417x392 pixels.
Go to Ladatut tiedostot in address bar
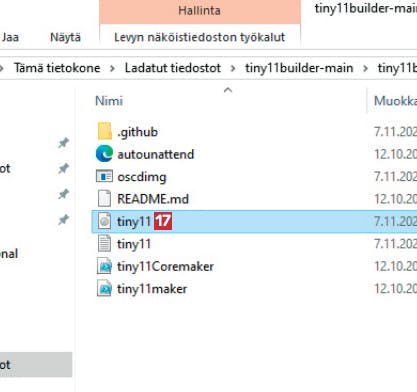pyautogui.click(x=173, y=68)
